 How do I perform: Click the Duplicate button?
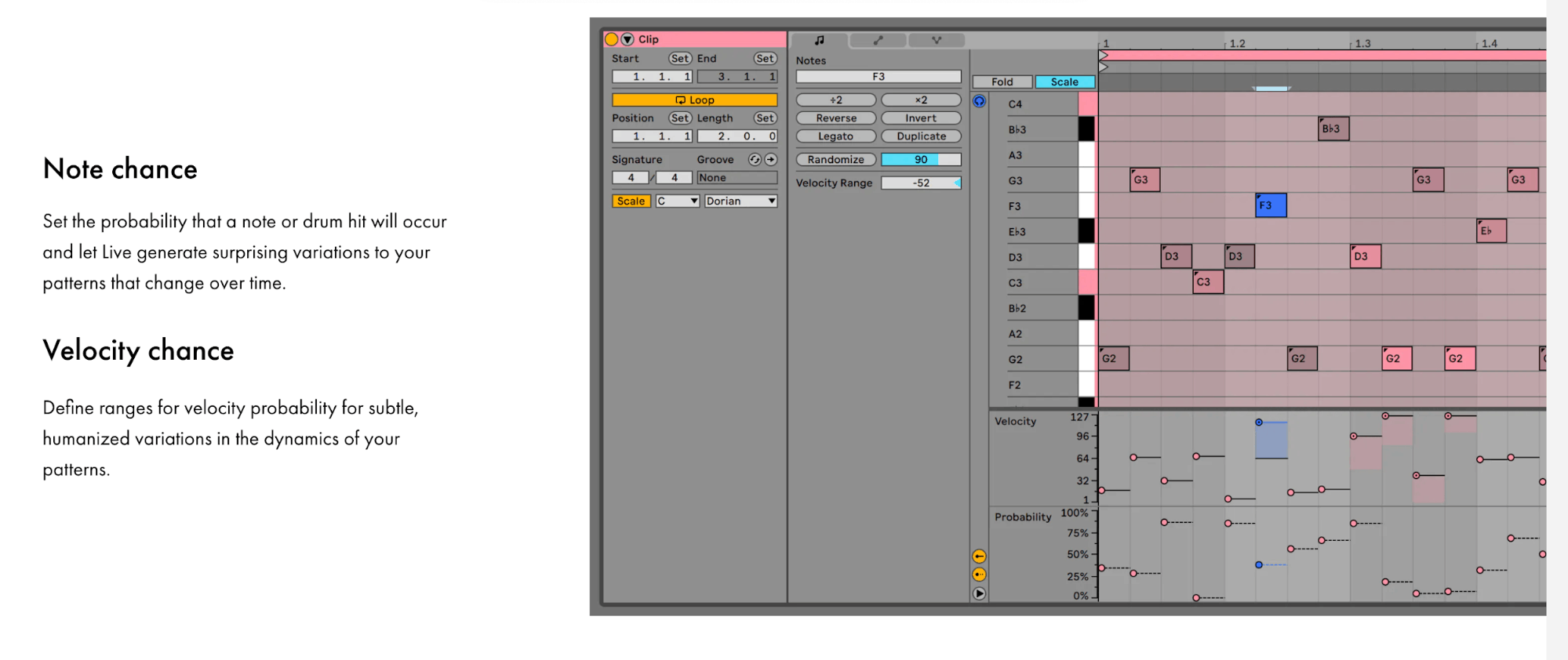pyautogui.click(x=921, y=136)
